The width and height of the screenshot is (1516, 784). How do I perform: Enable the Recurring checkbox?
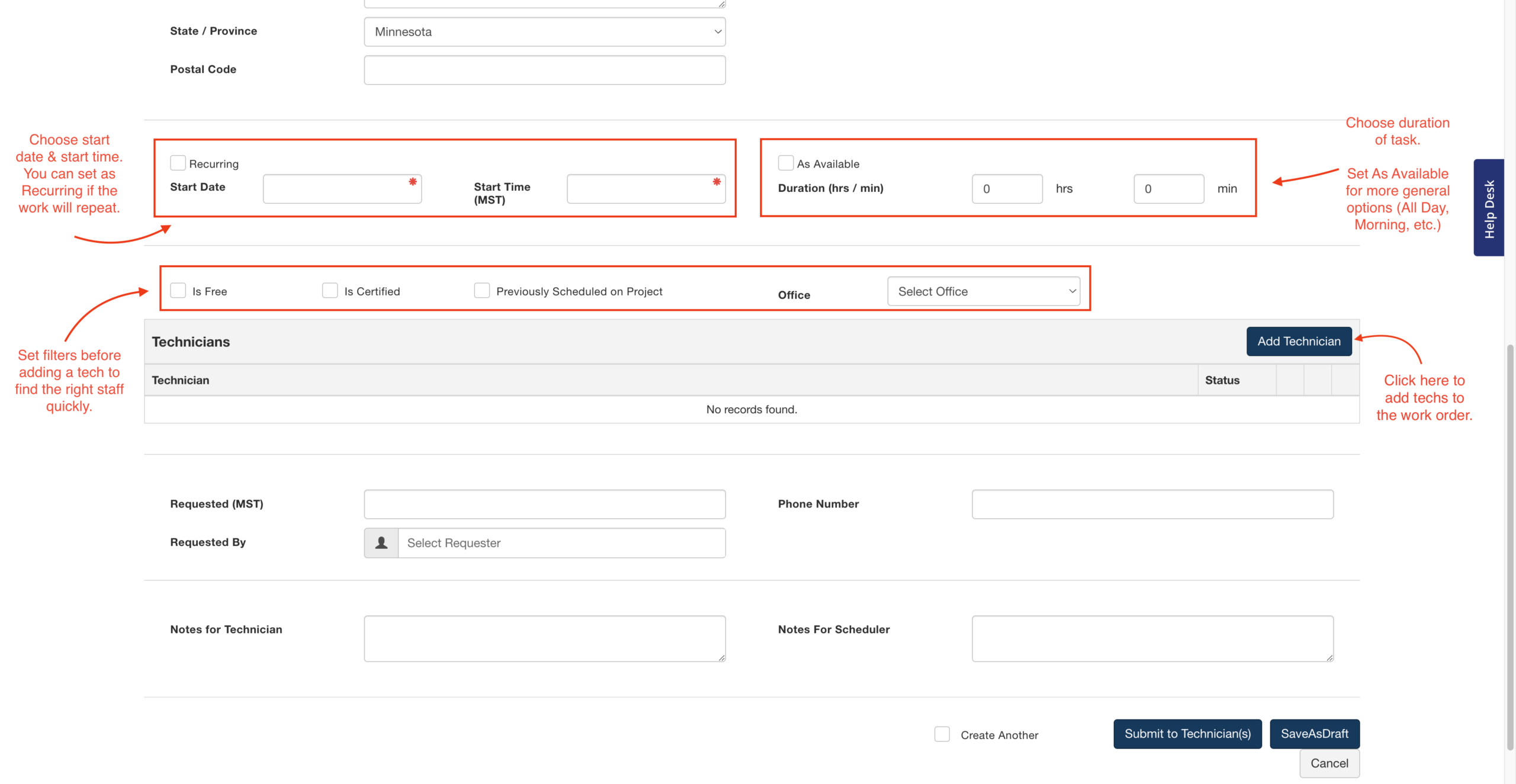coord(178,163)
